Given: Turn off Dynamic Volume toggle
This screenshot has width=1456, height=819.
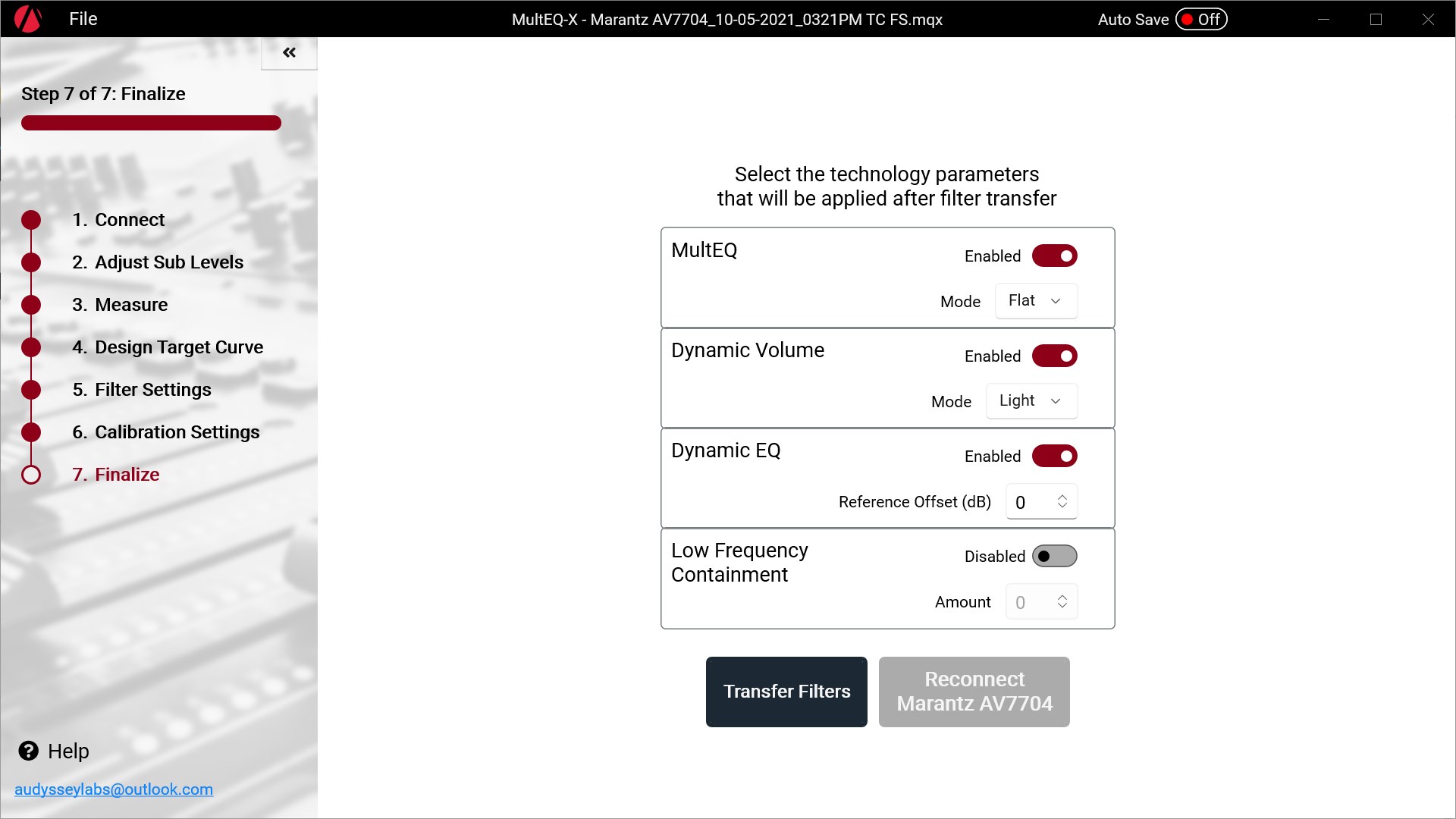Looking at the screenshot, I should coord(1054,356).
